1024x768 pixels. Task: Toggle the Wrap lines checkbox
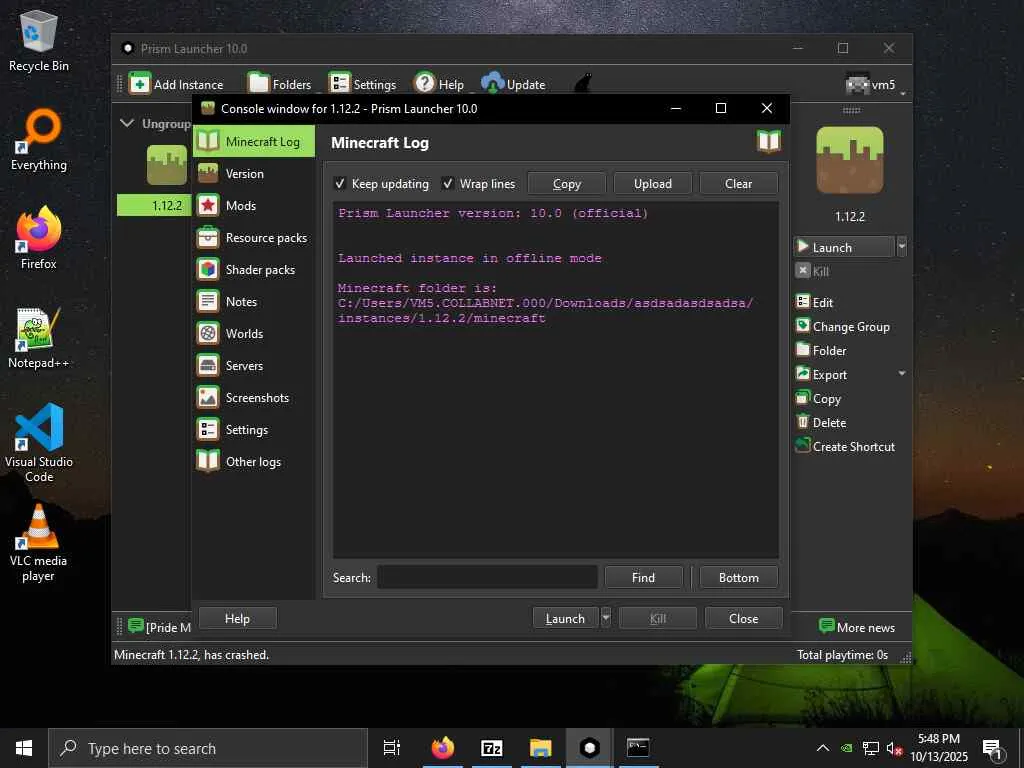point(447,184)
